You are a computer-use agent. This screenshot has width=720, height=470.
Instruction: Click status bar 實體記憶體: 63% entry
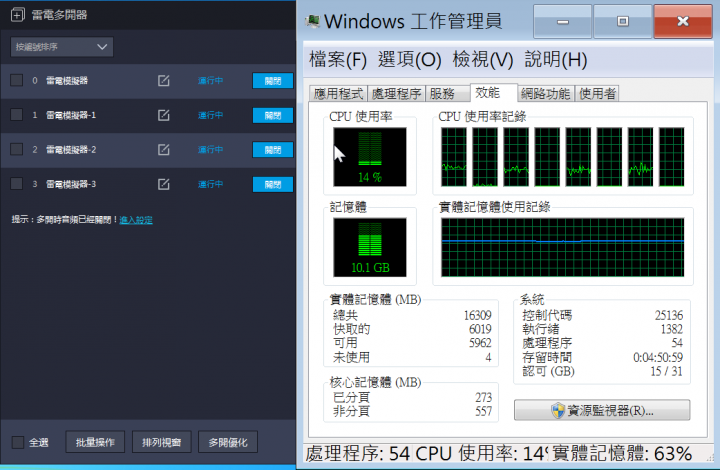622,453
